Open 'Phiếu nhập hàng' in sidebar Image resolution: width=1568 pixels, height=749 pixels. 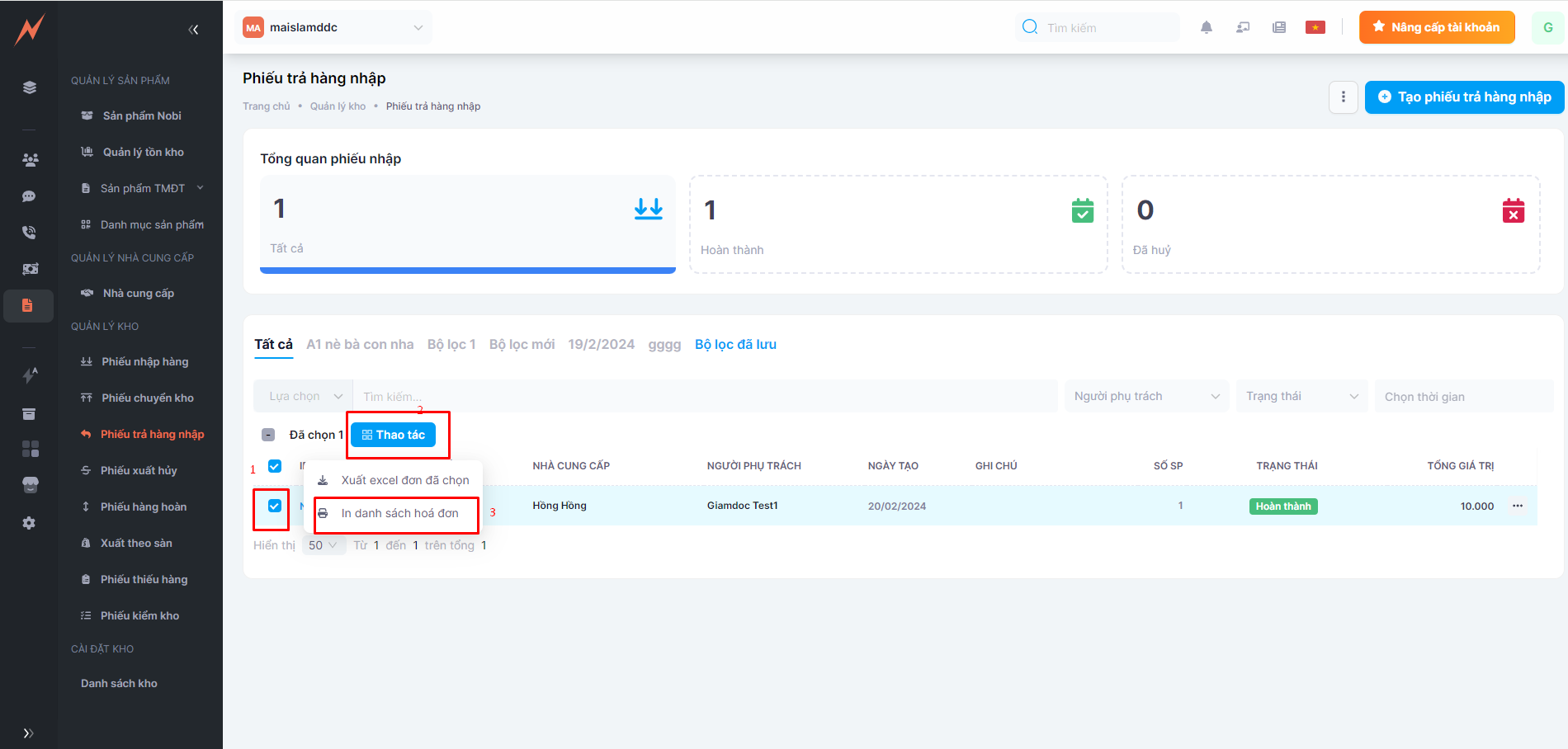(144, 361)
